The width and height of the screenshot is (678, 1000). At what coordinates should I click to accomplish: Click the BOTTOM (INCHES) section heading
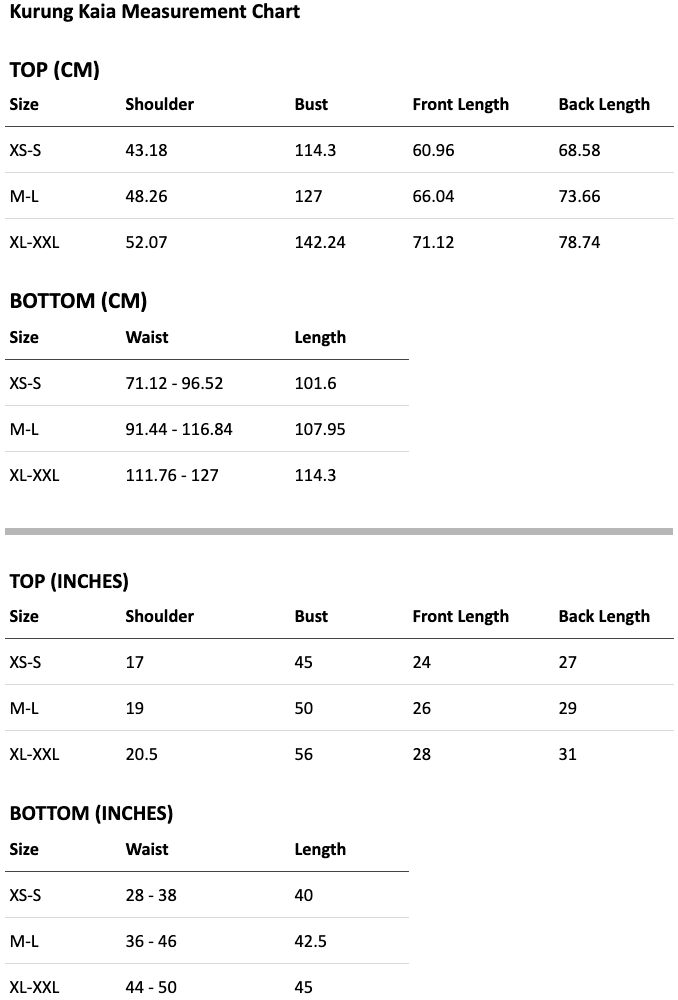pyautogui.click(x=91, y=814)
